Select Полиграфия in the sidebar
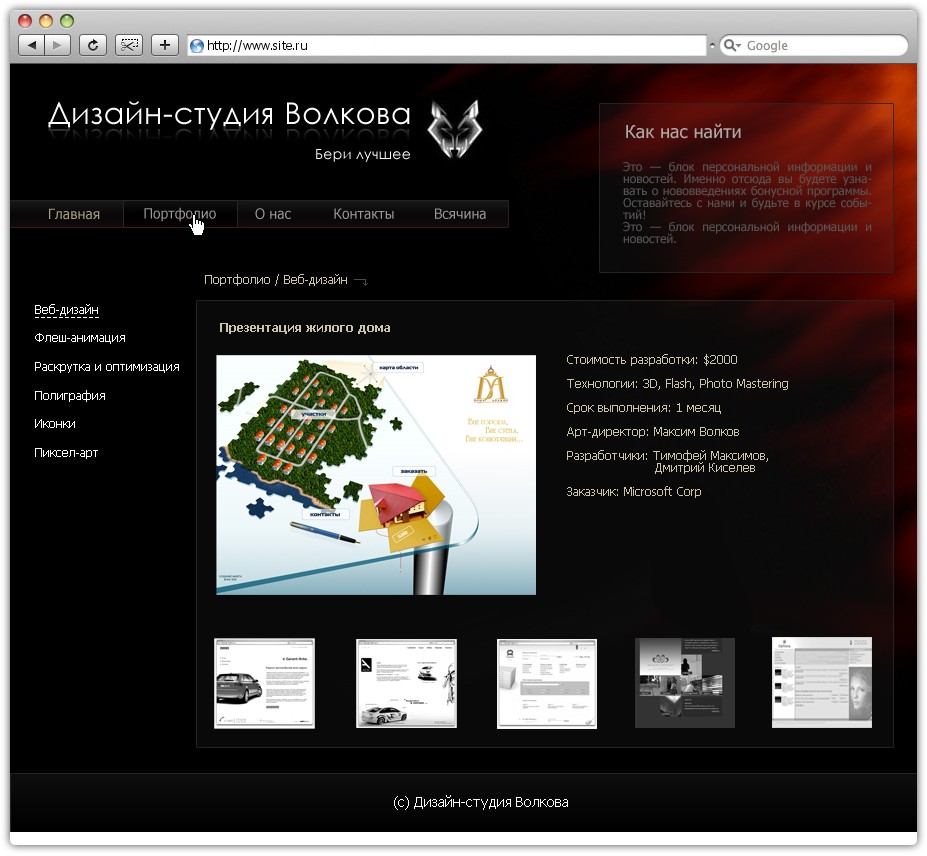927x856 pixels. pyautogui.click(x=70, y=395)
